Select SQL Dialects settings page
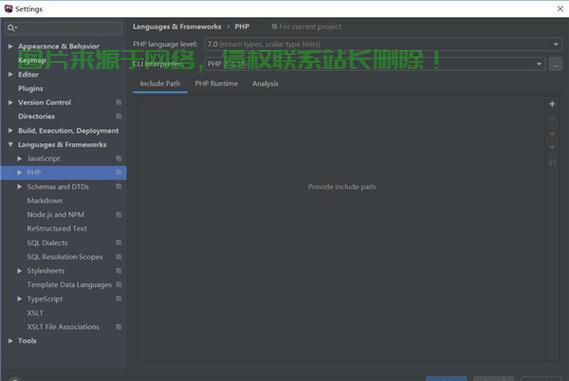The width and height of the screenshot is (569, 381). tap(47, 243)
